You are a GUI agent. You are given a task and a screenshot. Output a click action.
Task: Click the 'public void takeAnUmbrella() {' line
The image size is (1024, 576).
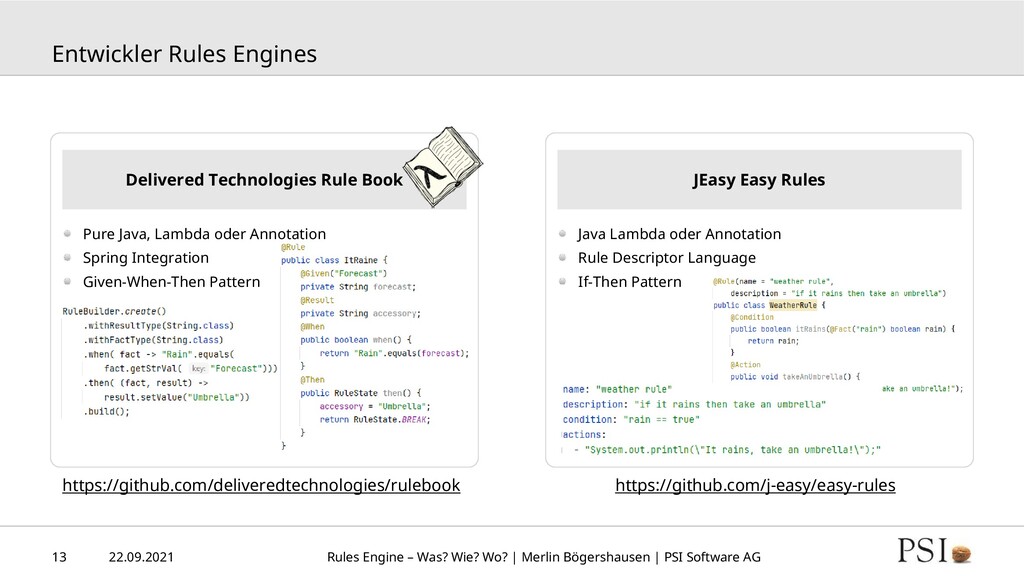(795, 377)
